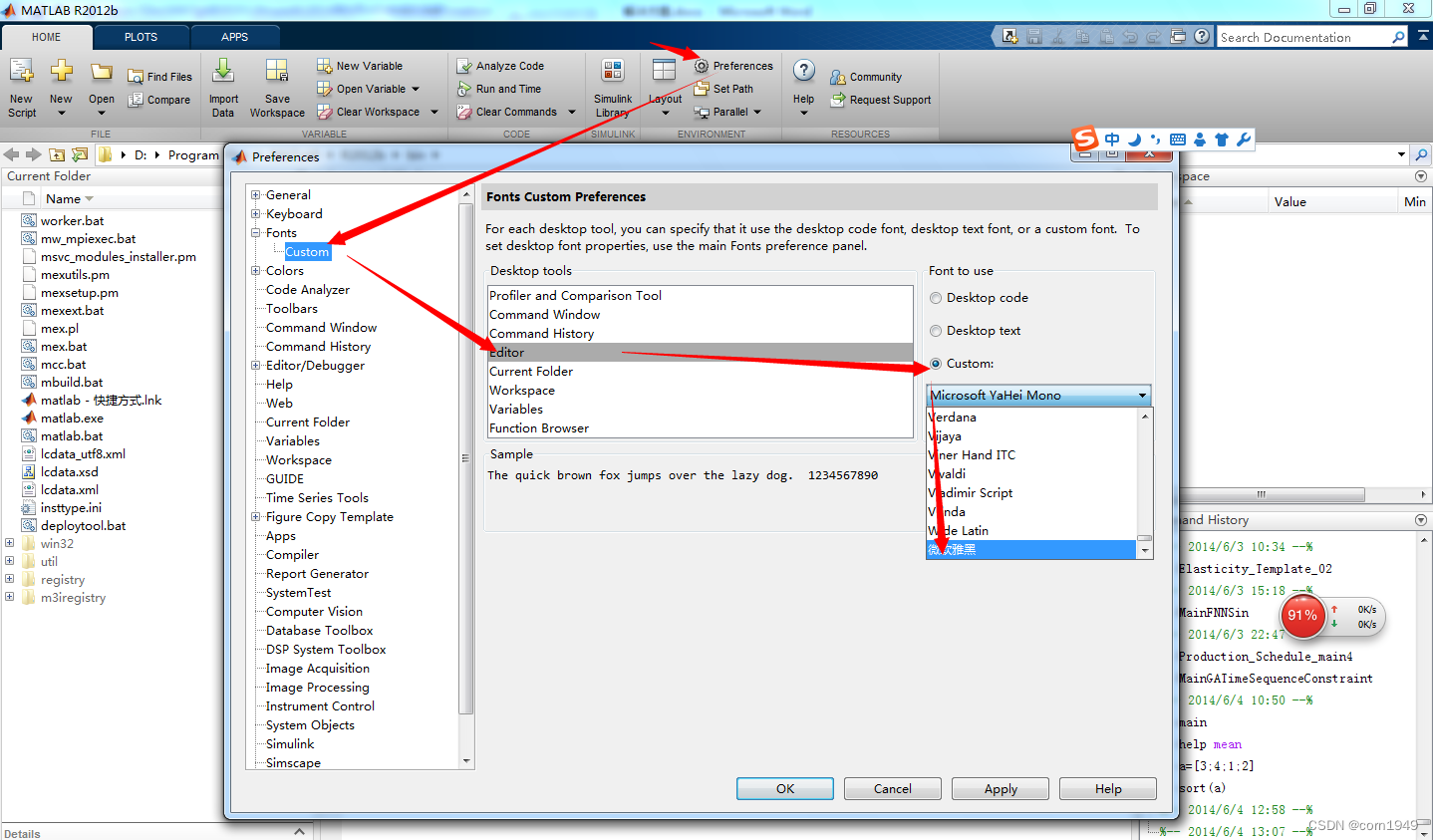The height and width of the screenshot is (840, 1433).
Task: Expand the Keyboard preferences node
Action: 256,214
